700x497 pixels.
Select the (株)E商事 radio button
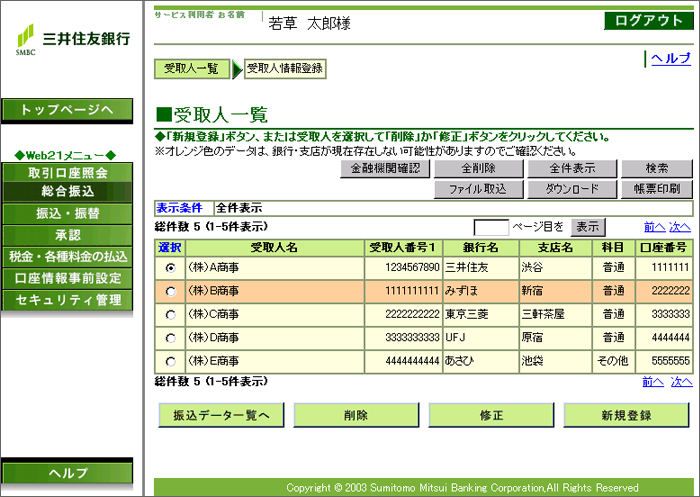tap(170, 361)
